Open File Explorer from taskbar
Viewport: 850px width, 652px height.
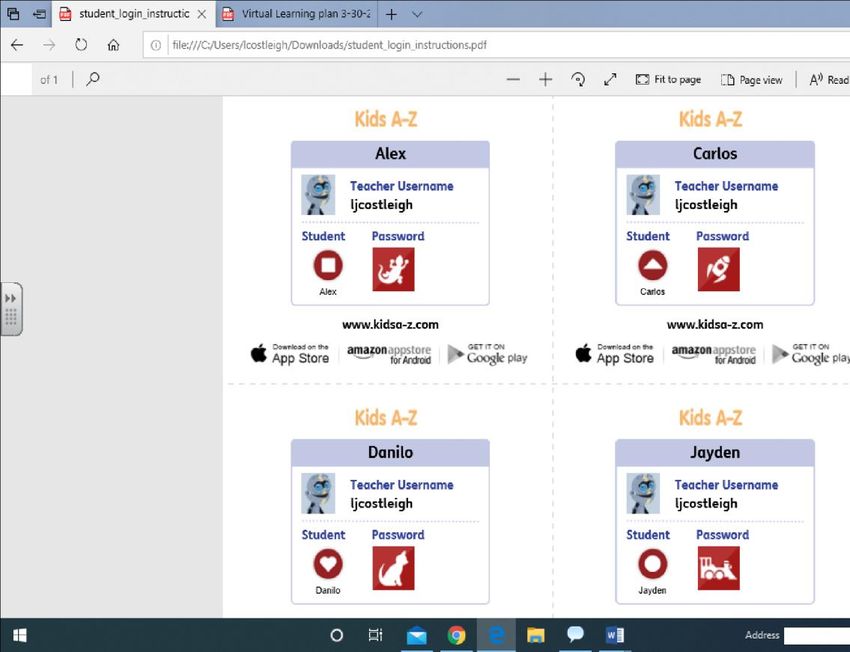pyautogui.click(x=536, y=635)
